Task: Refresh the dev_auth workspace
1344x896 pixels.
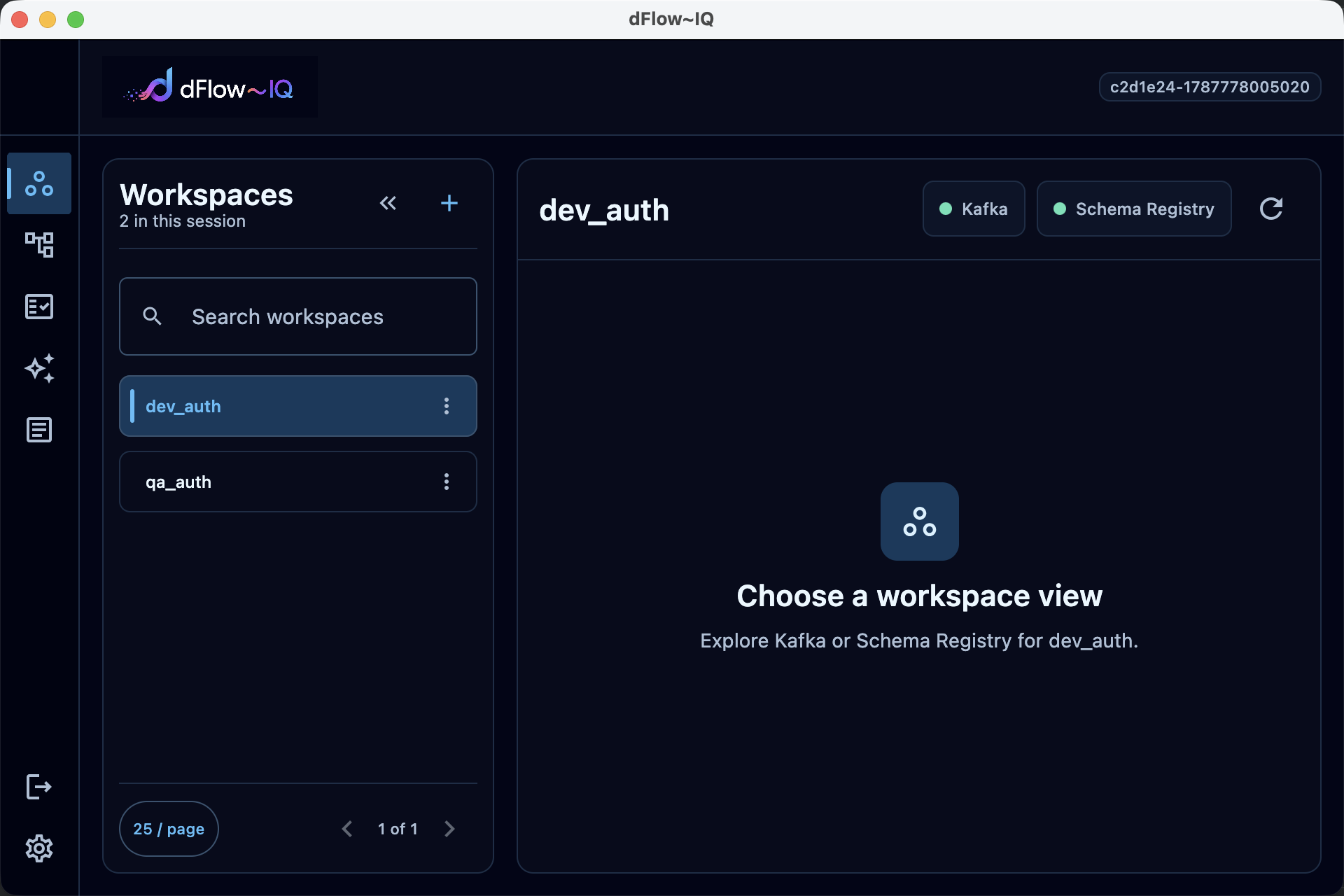Action: (1271, 209)
